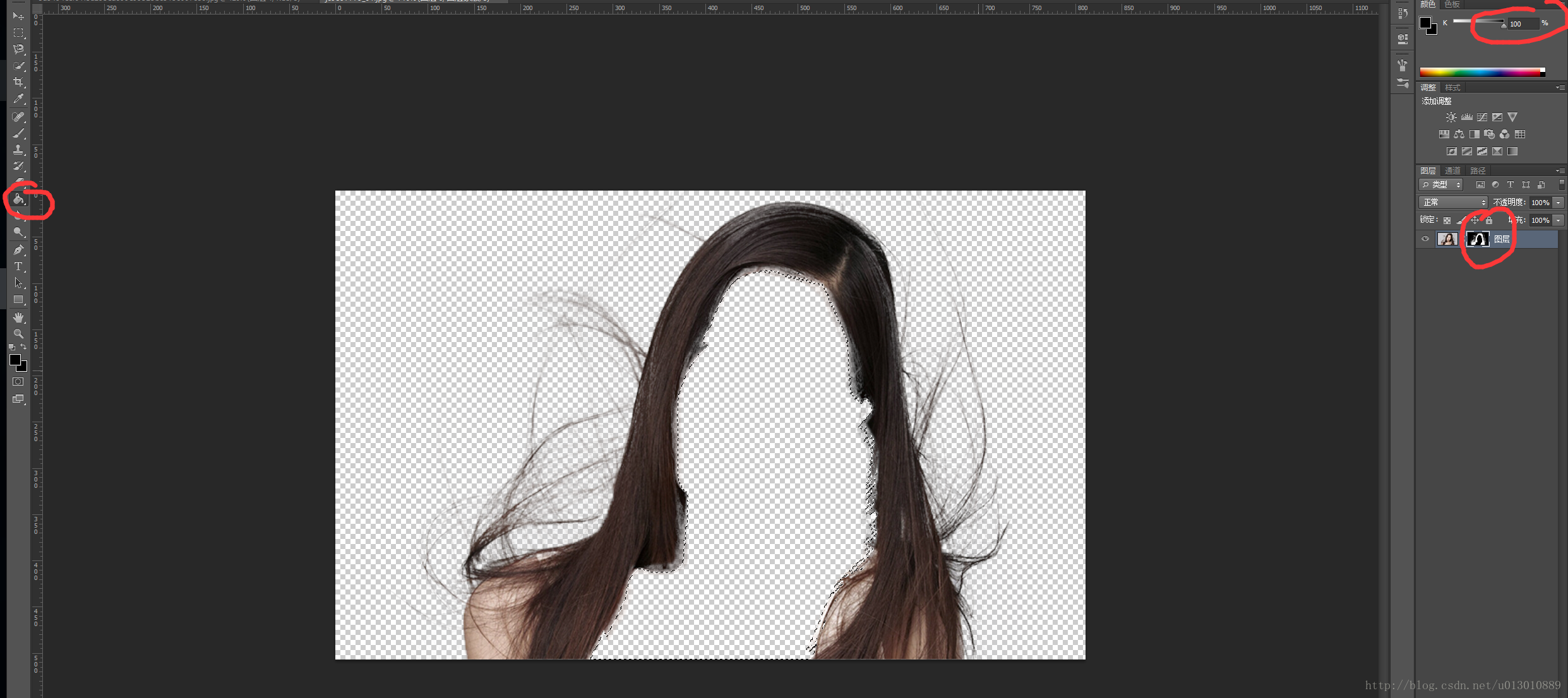The image size is (1568, 698).
Task: Select the Eyedropper tool
Action: [18, 99]
